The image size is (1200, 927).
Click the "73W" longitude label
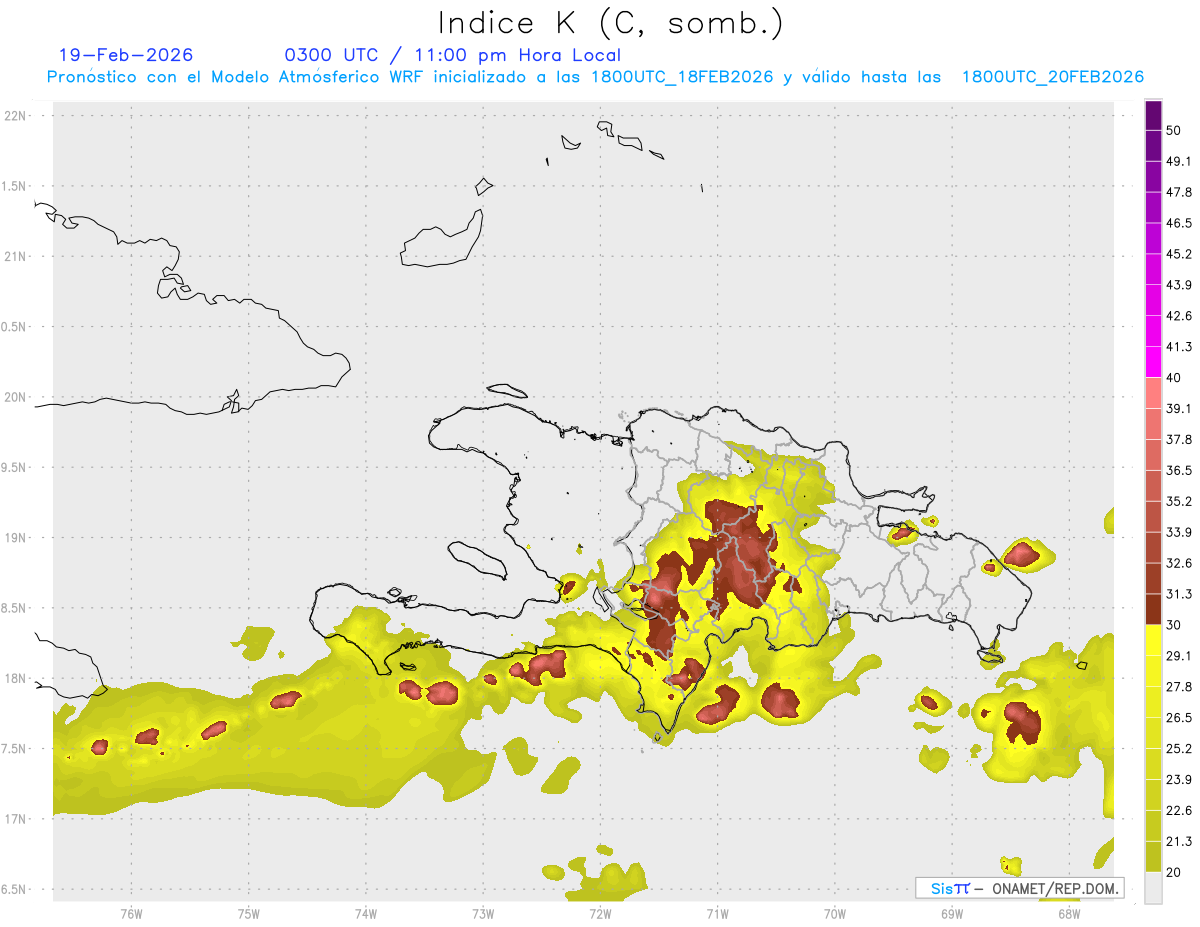tap(483, 913)
